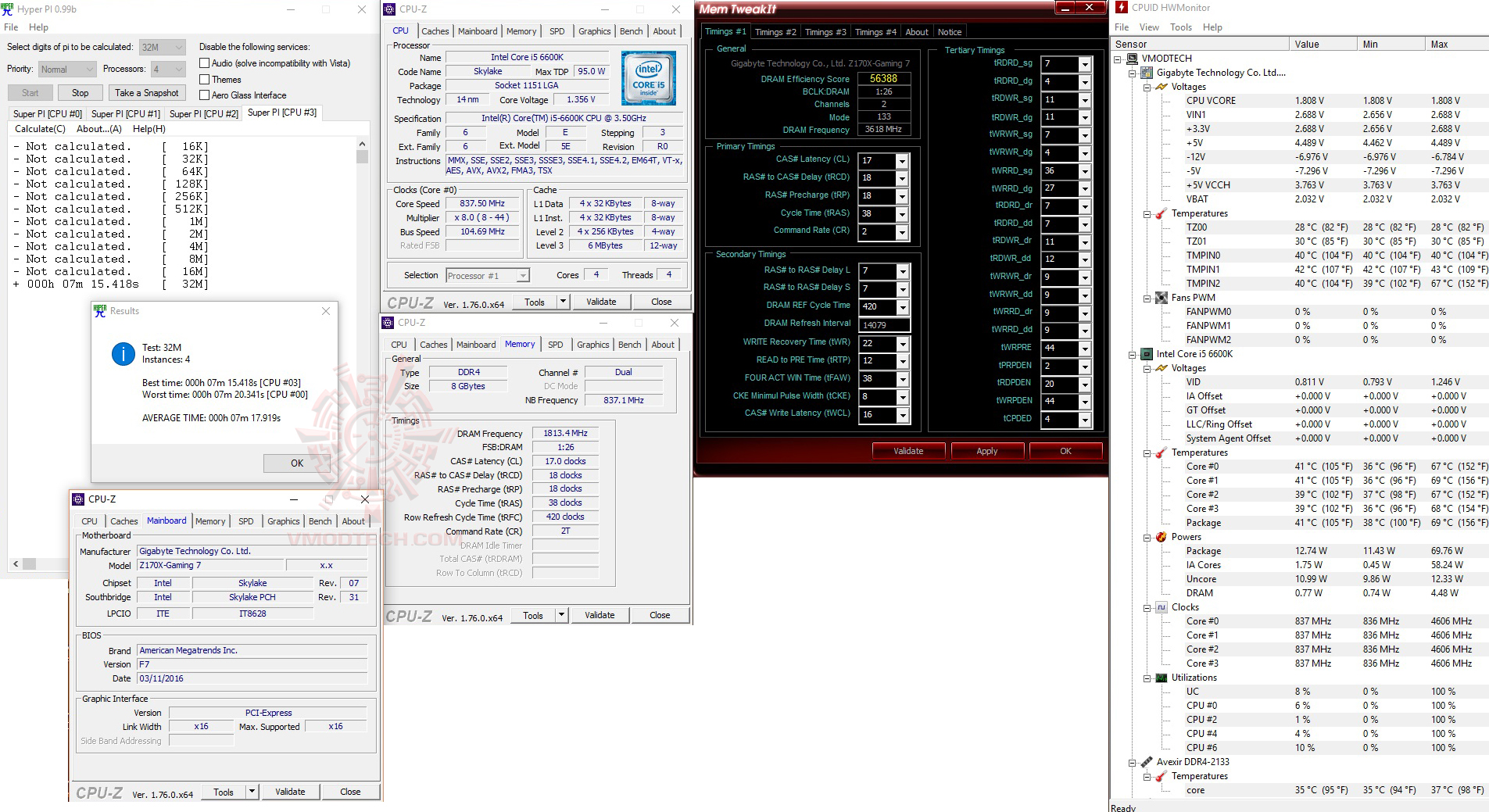Click the Hyper PI scrollbar up arrow

click(362, 144)
